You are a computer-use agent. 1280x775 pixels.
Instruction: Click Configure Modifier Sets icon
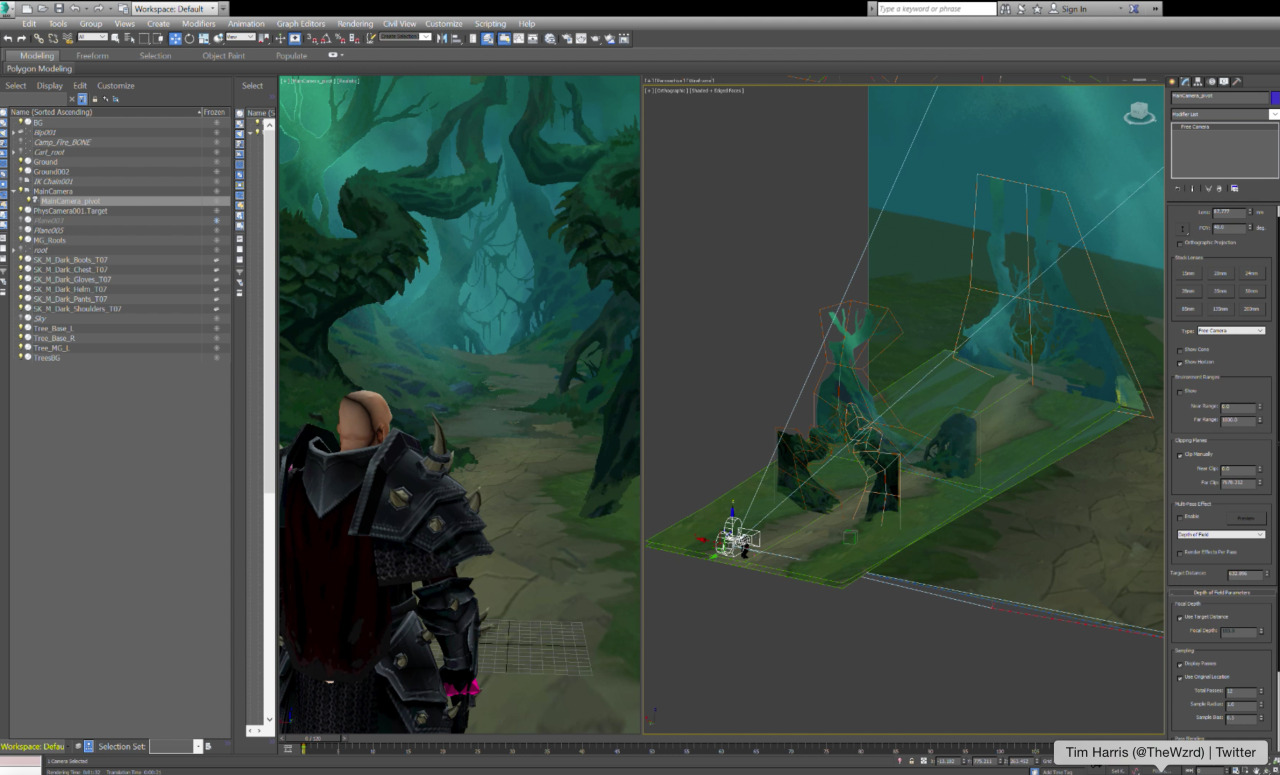1234,189
